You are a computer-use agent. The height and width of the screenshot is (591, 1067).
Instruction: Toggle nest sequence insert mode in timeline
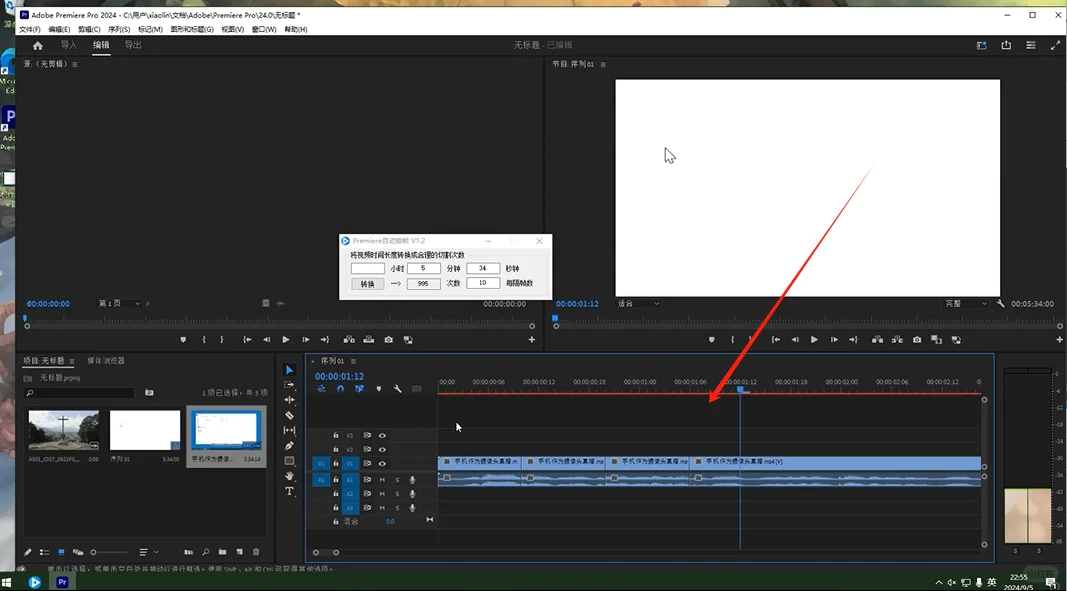(321, 389)
